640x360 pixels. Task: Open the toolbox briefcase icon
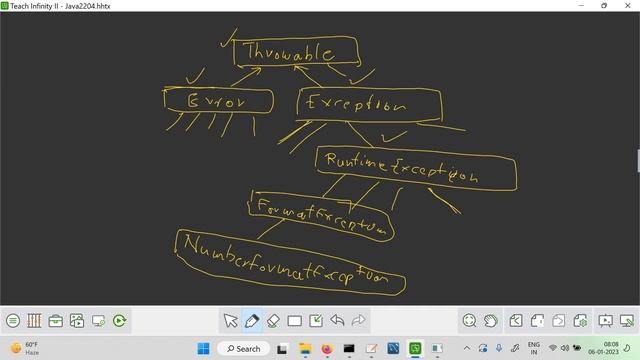tap(56, 321)
